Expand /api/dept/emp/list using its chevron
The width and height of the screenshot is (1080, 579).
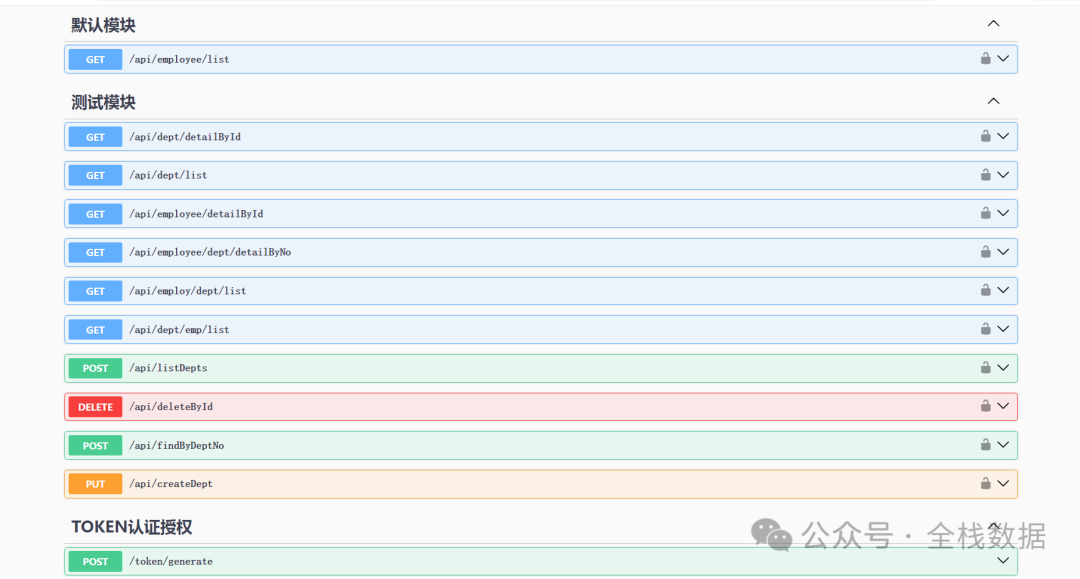click(x=1003, y=329)
